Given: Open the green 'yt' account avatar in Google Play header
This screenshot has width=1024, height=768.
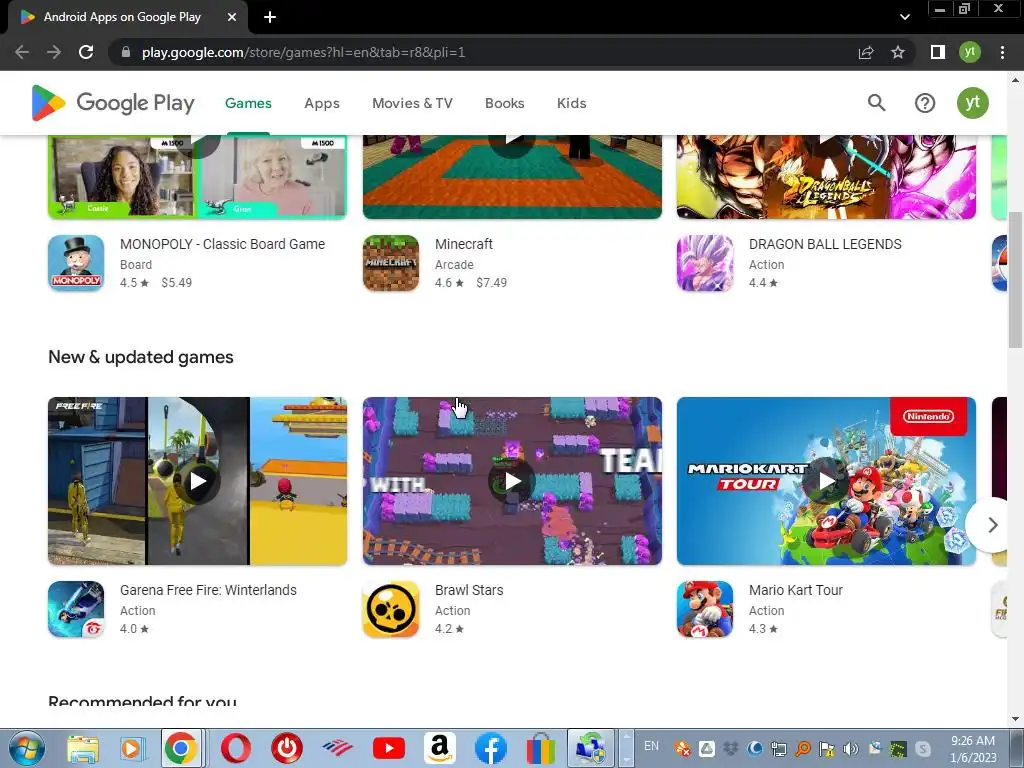Looking at the screenshot, I should 972,103.
